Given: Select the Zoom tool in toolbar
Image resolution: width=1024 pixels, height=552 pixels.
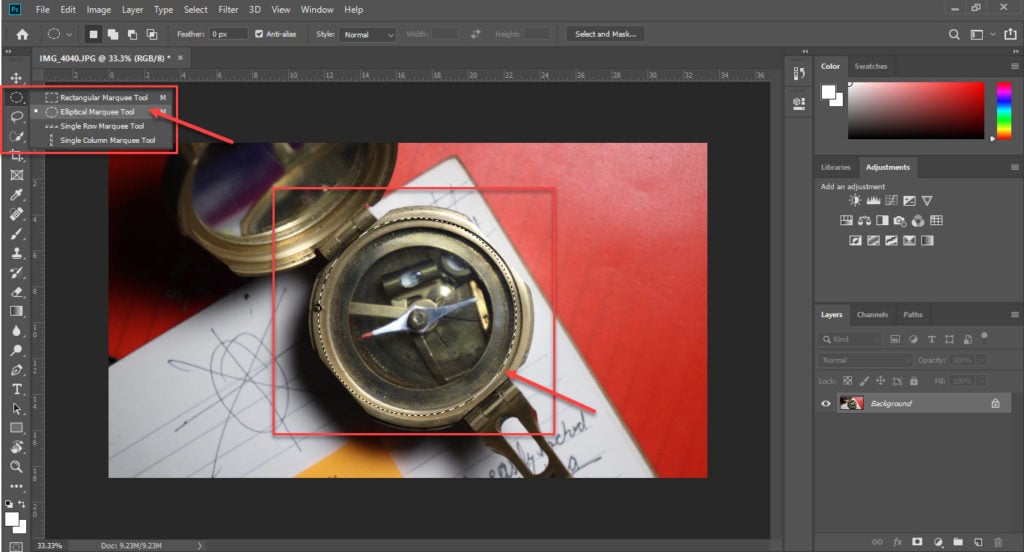Looking at the screenshot, I should [16, 467].
